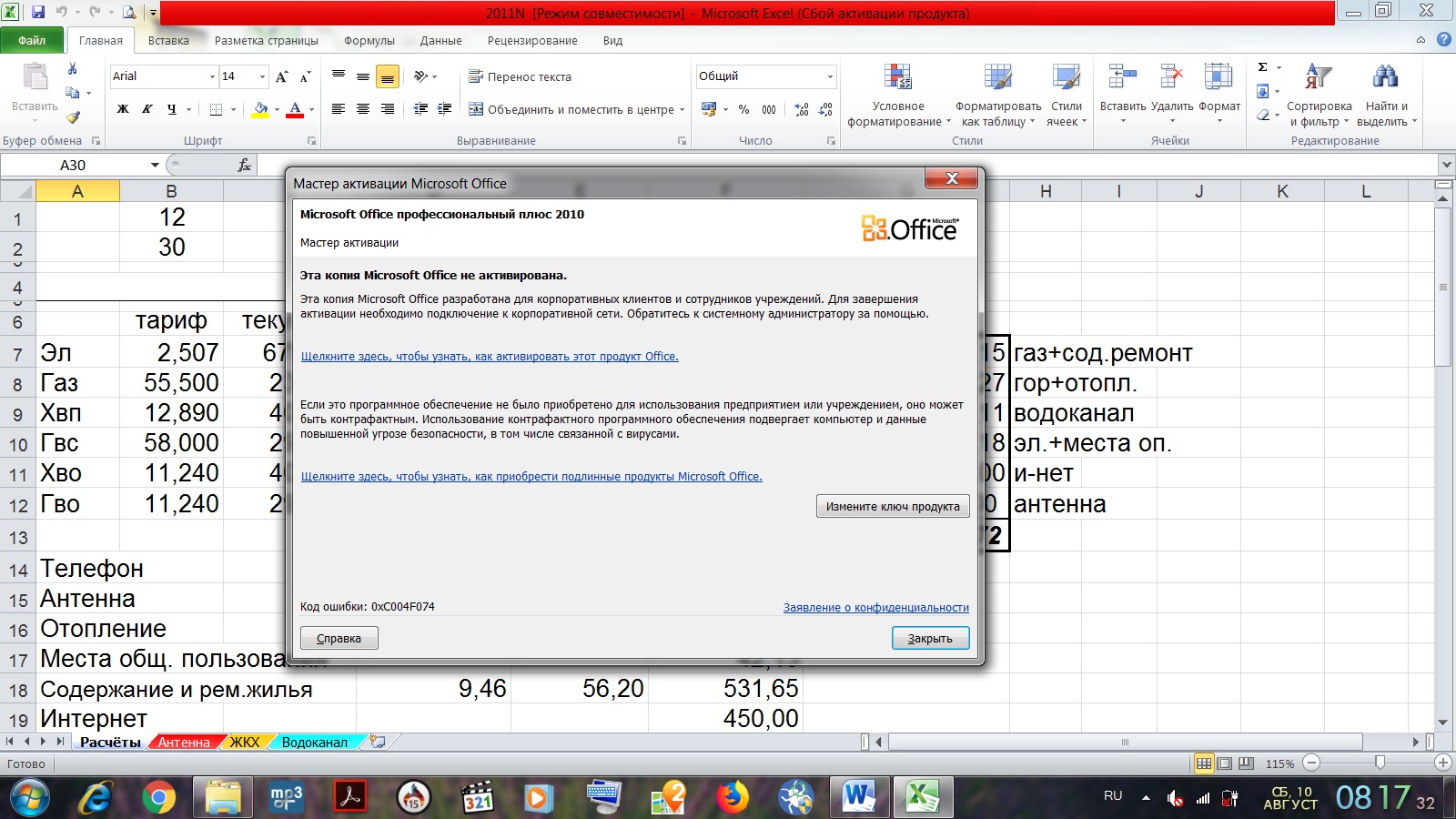The image size is (1456, 819).
Task: Open Format as Table (Форматировать как таблицу)
Action: pos(998,95)
